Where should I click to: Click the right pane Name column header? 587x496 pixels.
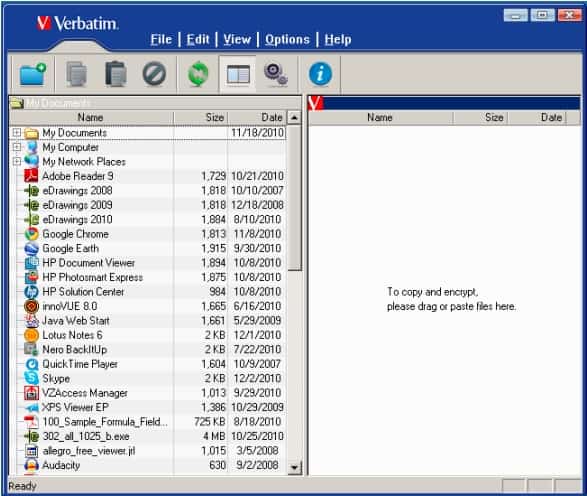pos(380,118)
